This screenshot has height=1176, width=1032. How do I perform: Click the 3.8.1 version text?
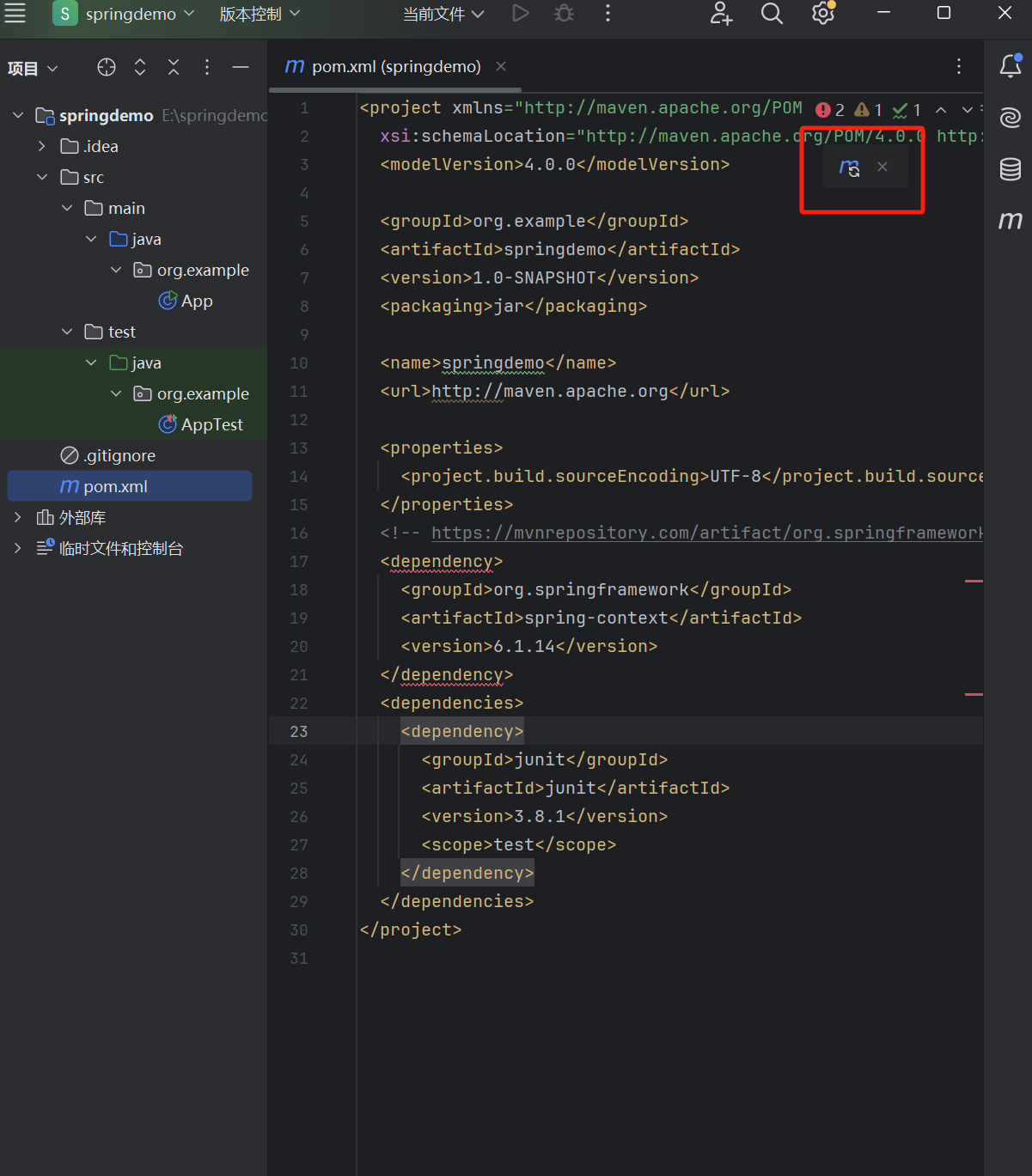[x=540, y=816]
